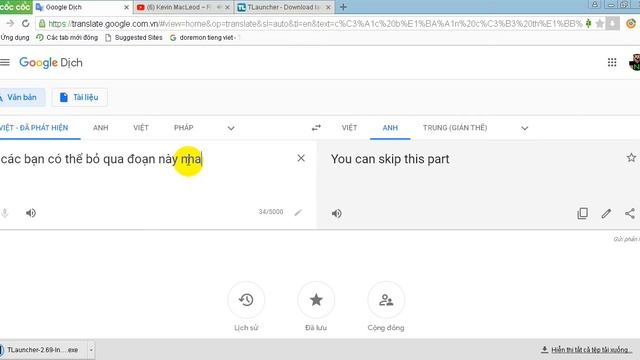640x360 pixels.
Task: Open the Ứng dụng bookmarks shortcut
Action: pos(15,38)
